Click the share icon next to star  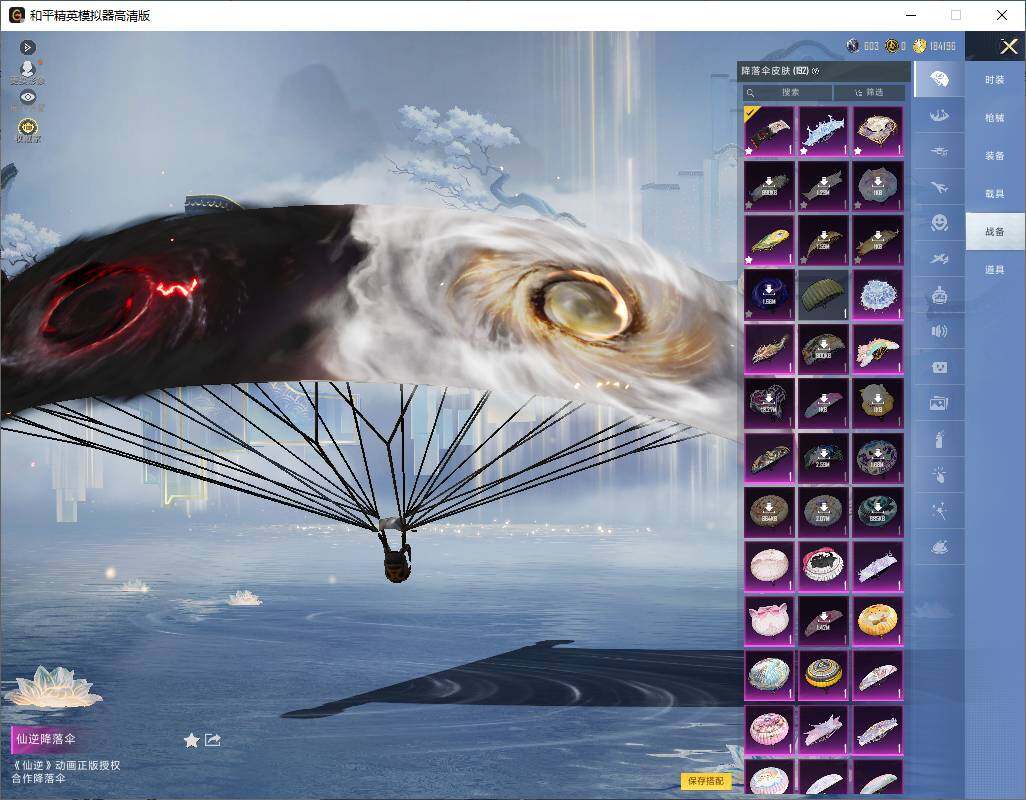(x=213, y=740)
